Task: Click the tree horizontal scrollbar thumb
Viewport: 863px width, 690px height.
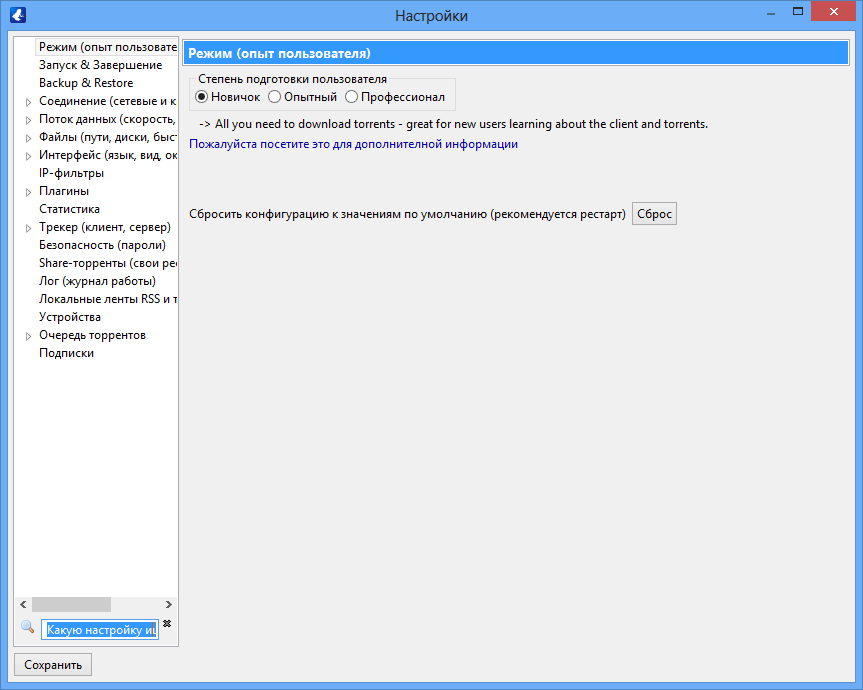Action: (72, 604)
